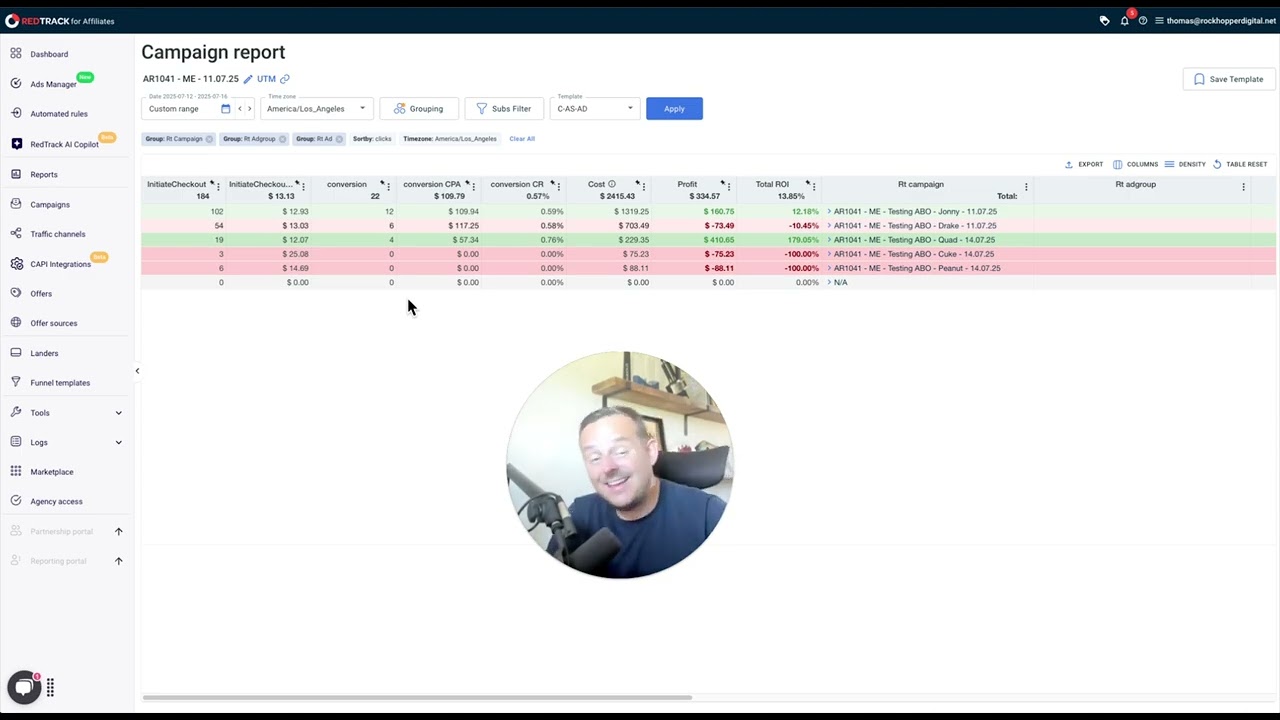Click the Clear All link
Viewport: 1280px width, 720px height.
pyautogui.click(x=522, y=139)
